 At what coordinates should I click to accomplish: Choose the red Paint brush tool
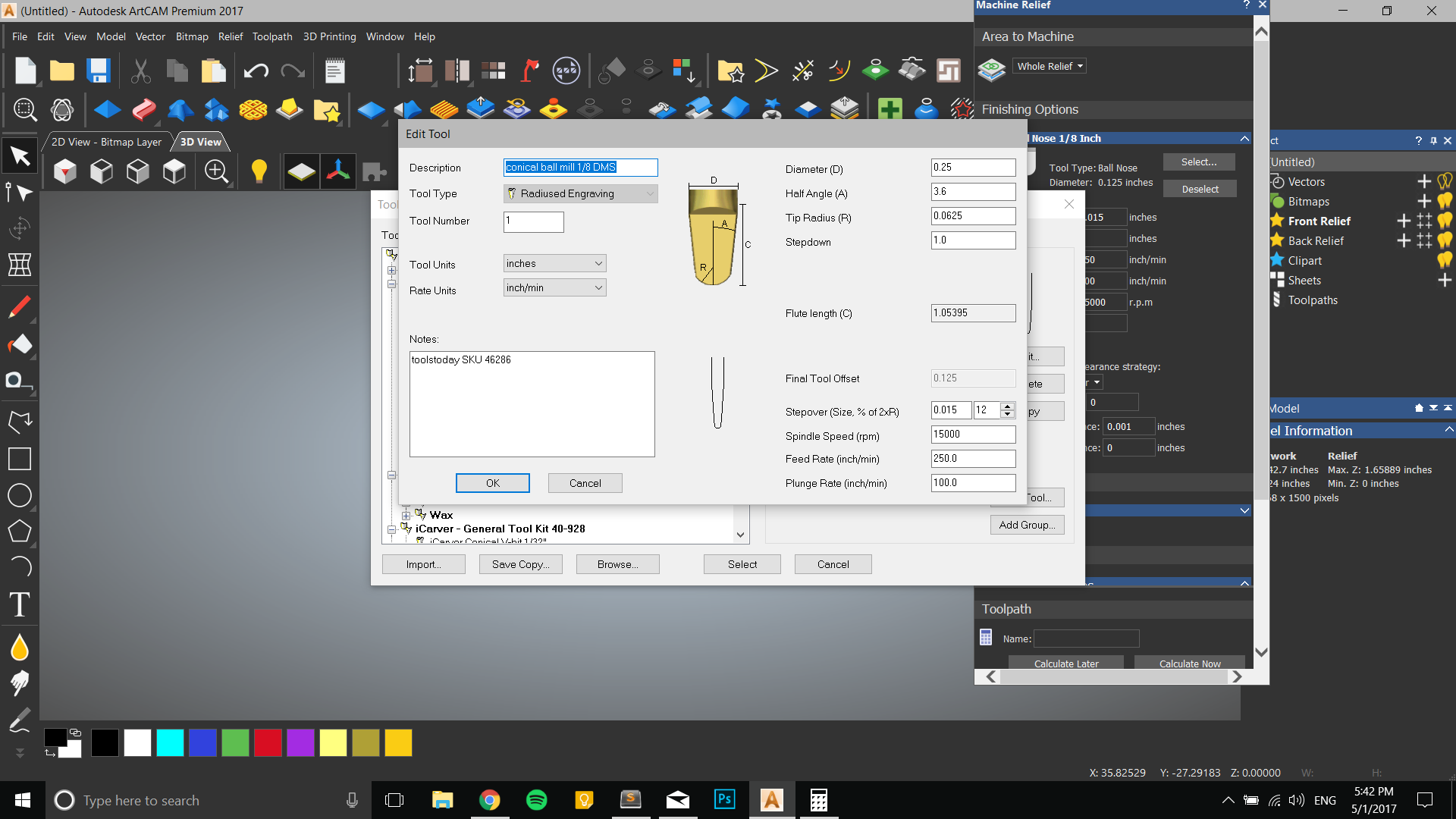[20, 307]
